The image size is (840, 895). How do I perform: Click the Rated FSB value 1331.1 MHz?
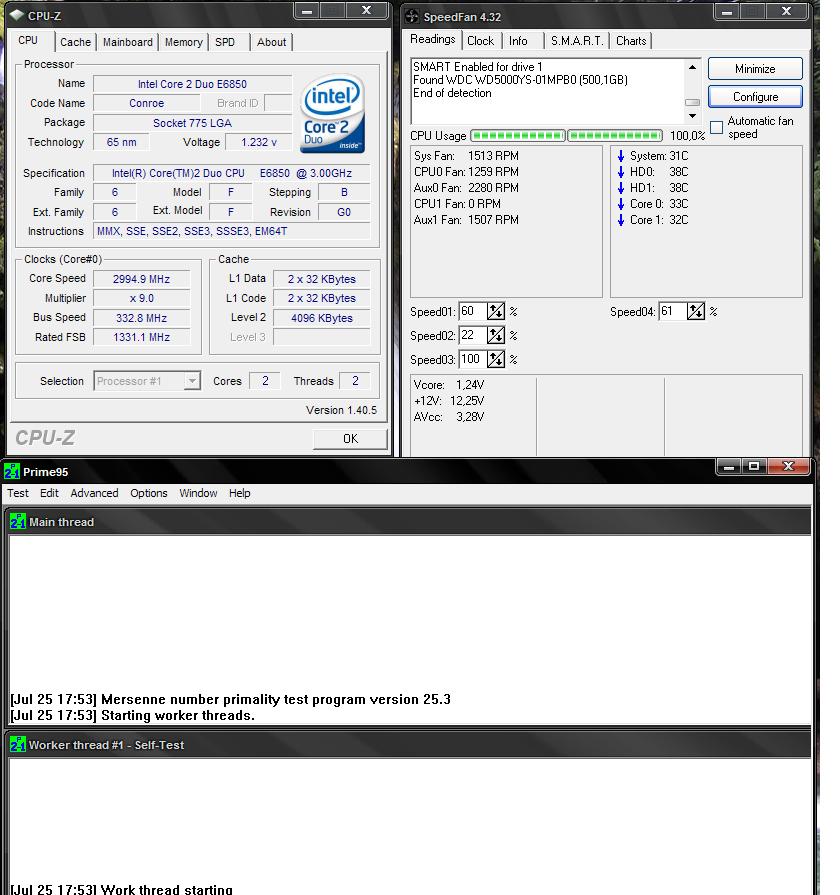coord(142,337)
